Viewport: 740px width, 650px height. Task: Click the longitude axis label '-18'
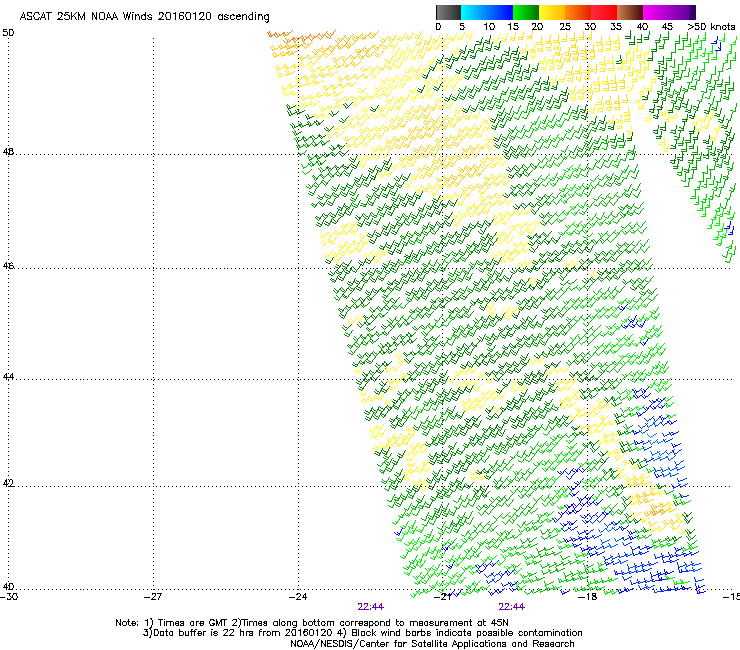coord(587,597)
